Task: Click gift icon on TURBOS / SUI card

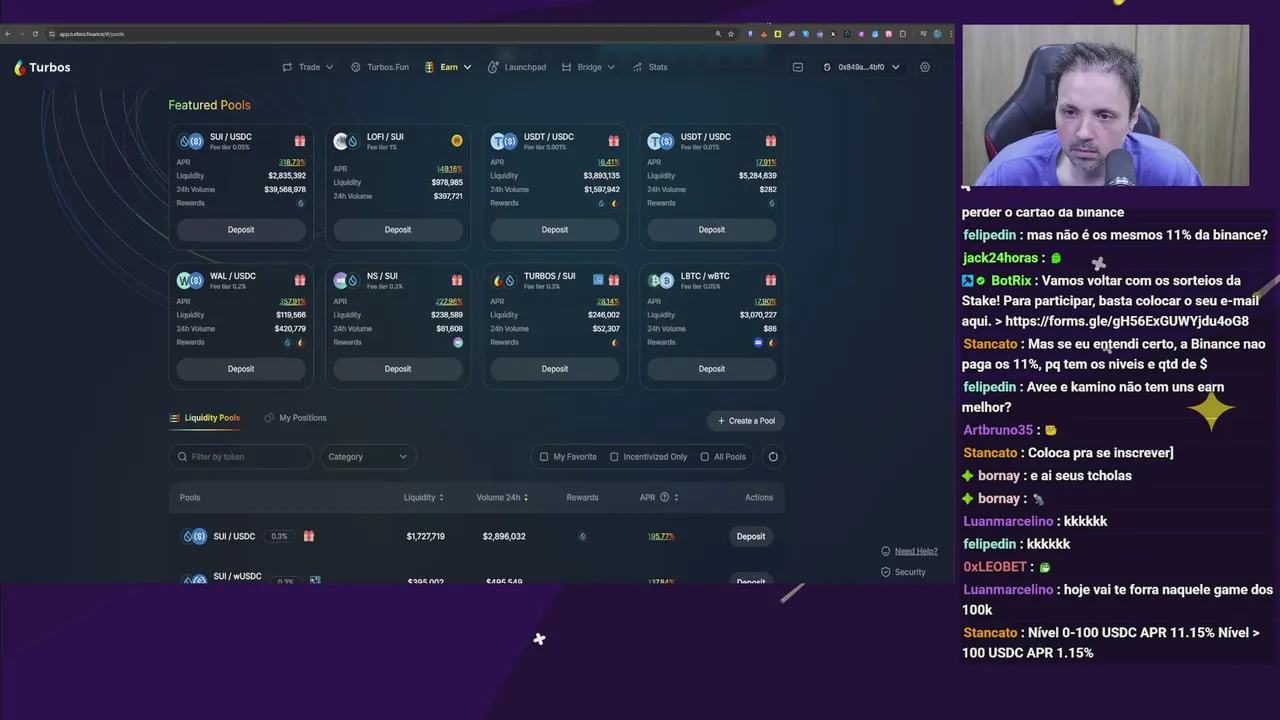Action: click(614, 280)
